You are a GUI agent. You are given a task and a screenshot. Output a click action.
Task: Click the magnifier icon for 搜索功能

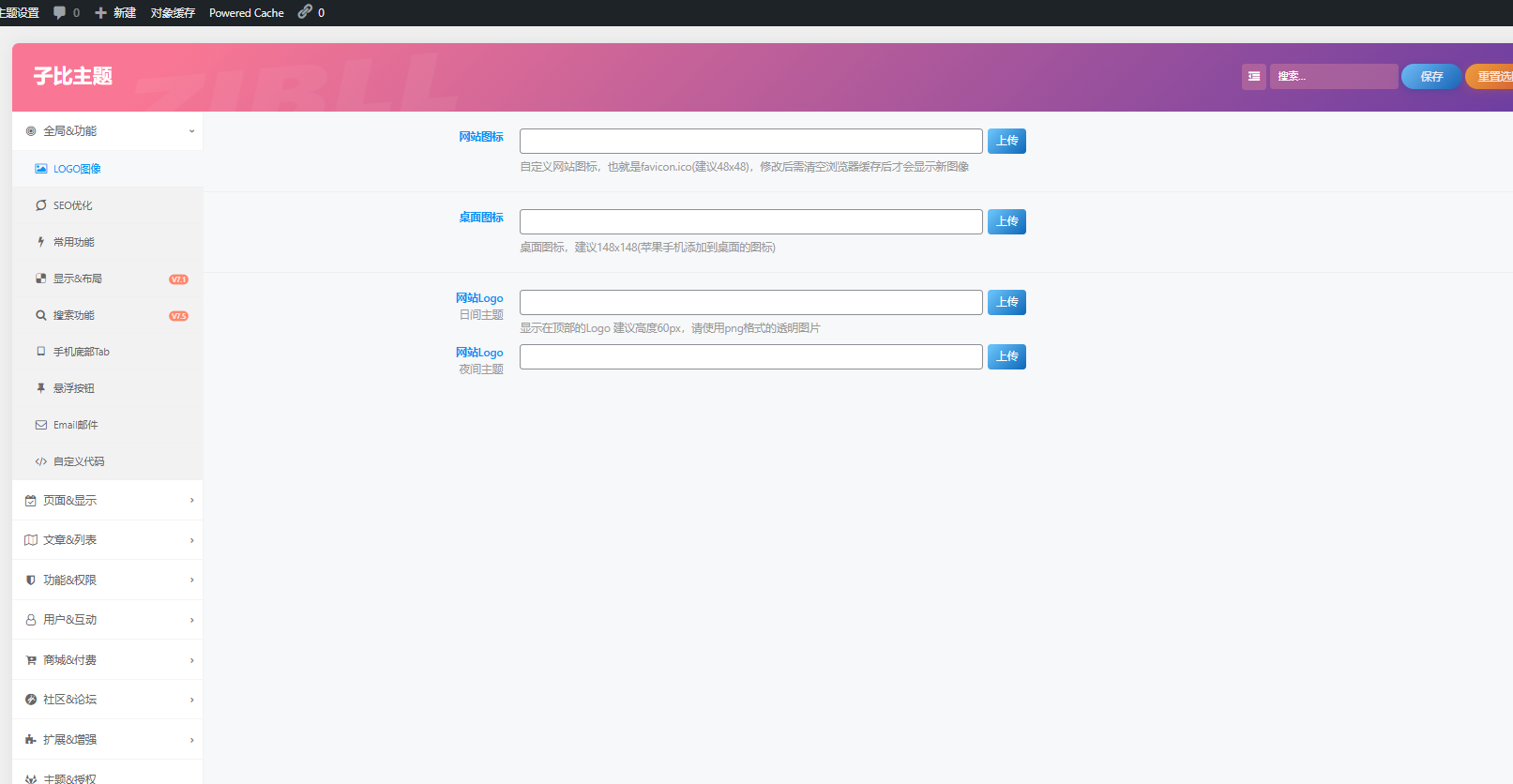click(41, 315)
